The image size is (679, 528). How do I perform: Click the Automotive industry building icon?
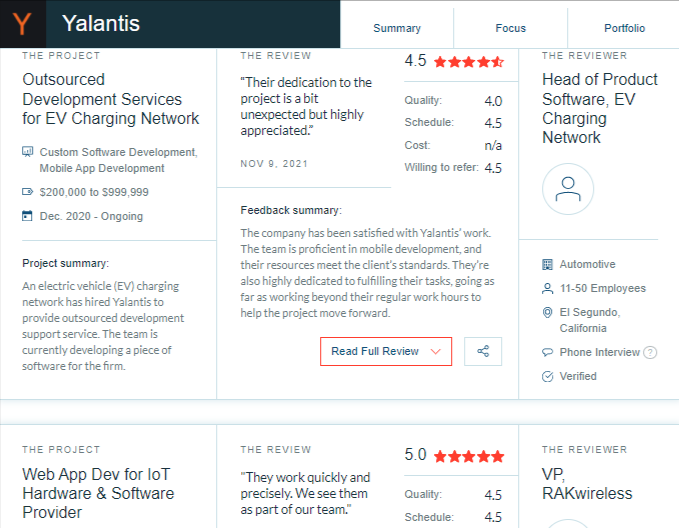click(x=547, y=264)
